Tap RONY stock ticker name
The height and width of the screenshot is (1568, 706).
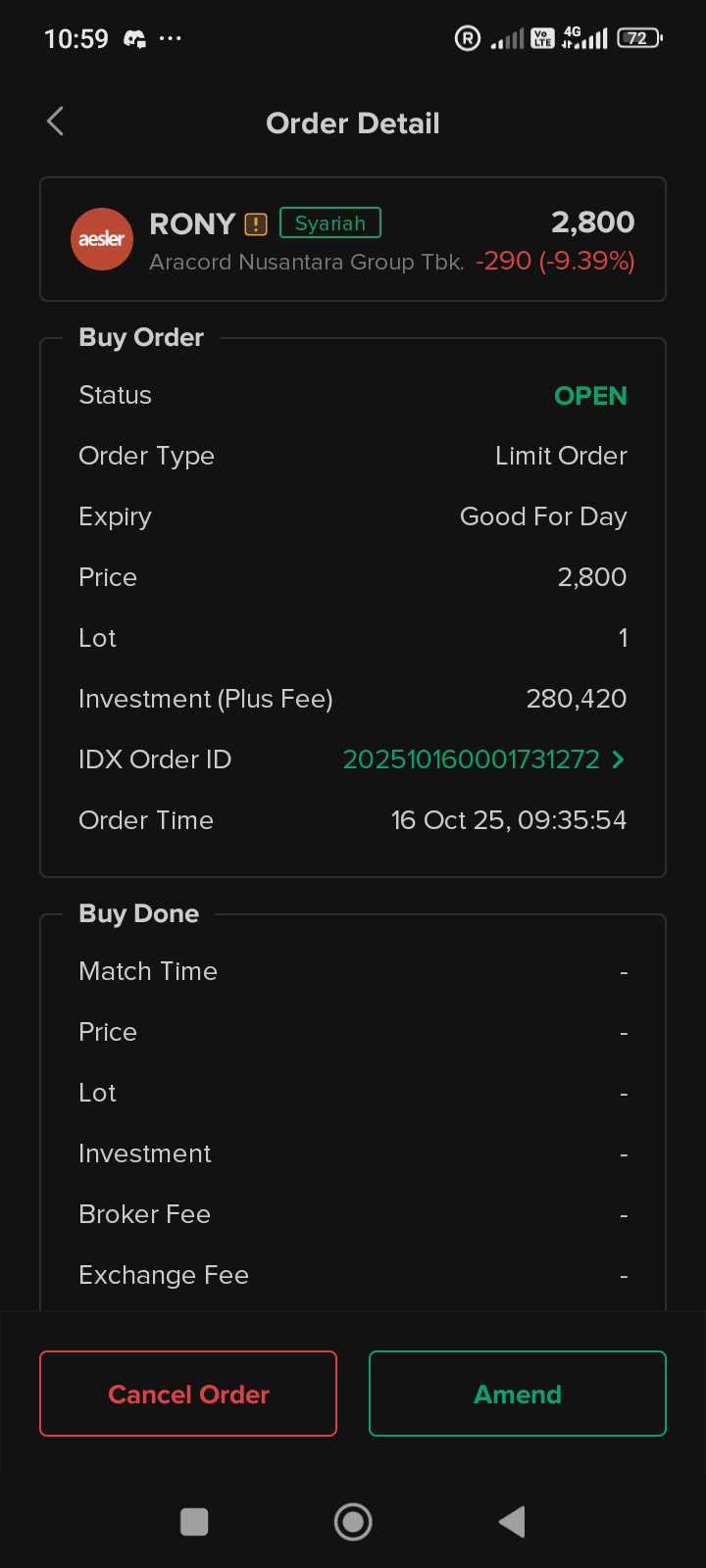192,224
